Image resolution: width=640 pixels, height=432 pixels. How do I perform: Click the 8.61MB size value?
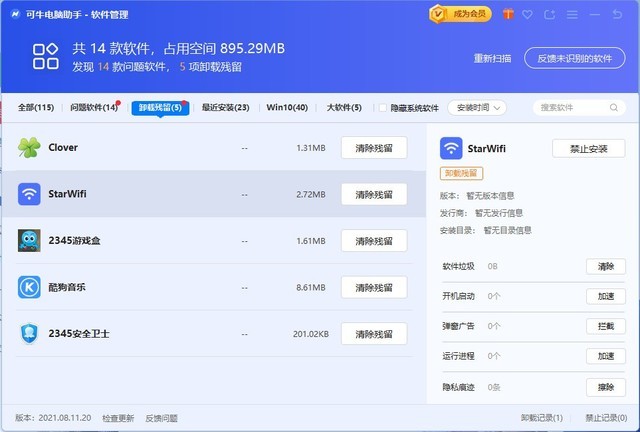pos(311,287)
